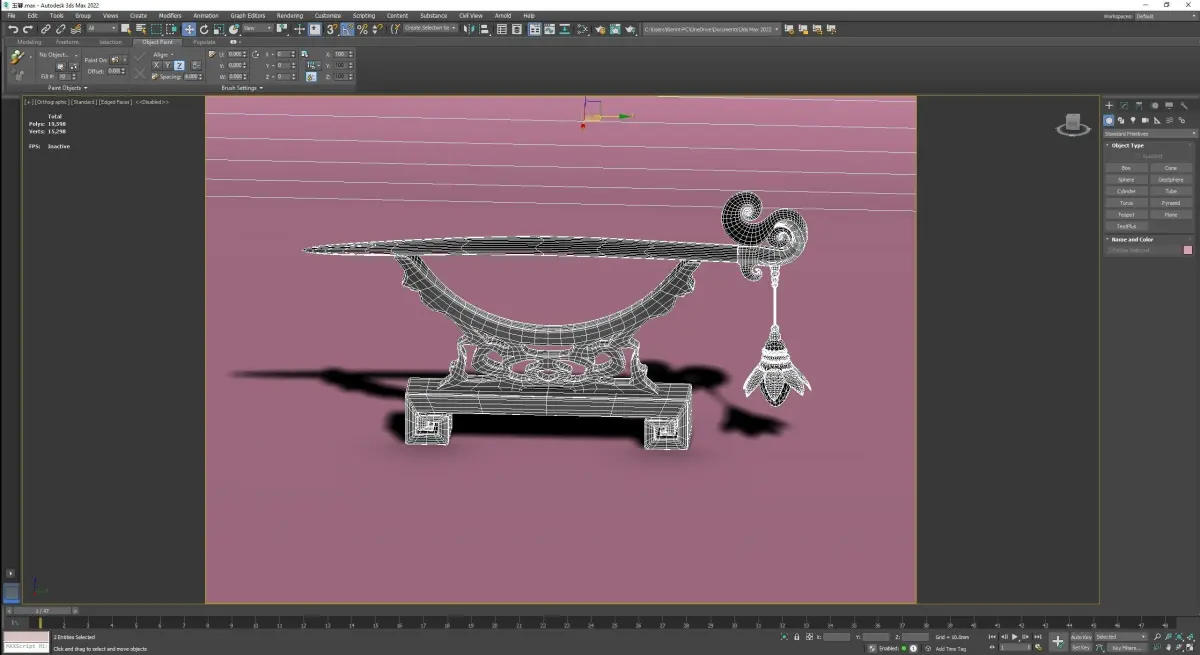Open the Graph Editors menu
The width and height of the screenshot is (1200, 655).
[248, 16]
